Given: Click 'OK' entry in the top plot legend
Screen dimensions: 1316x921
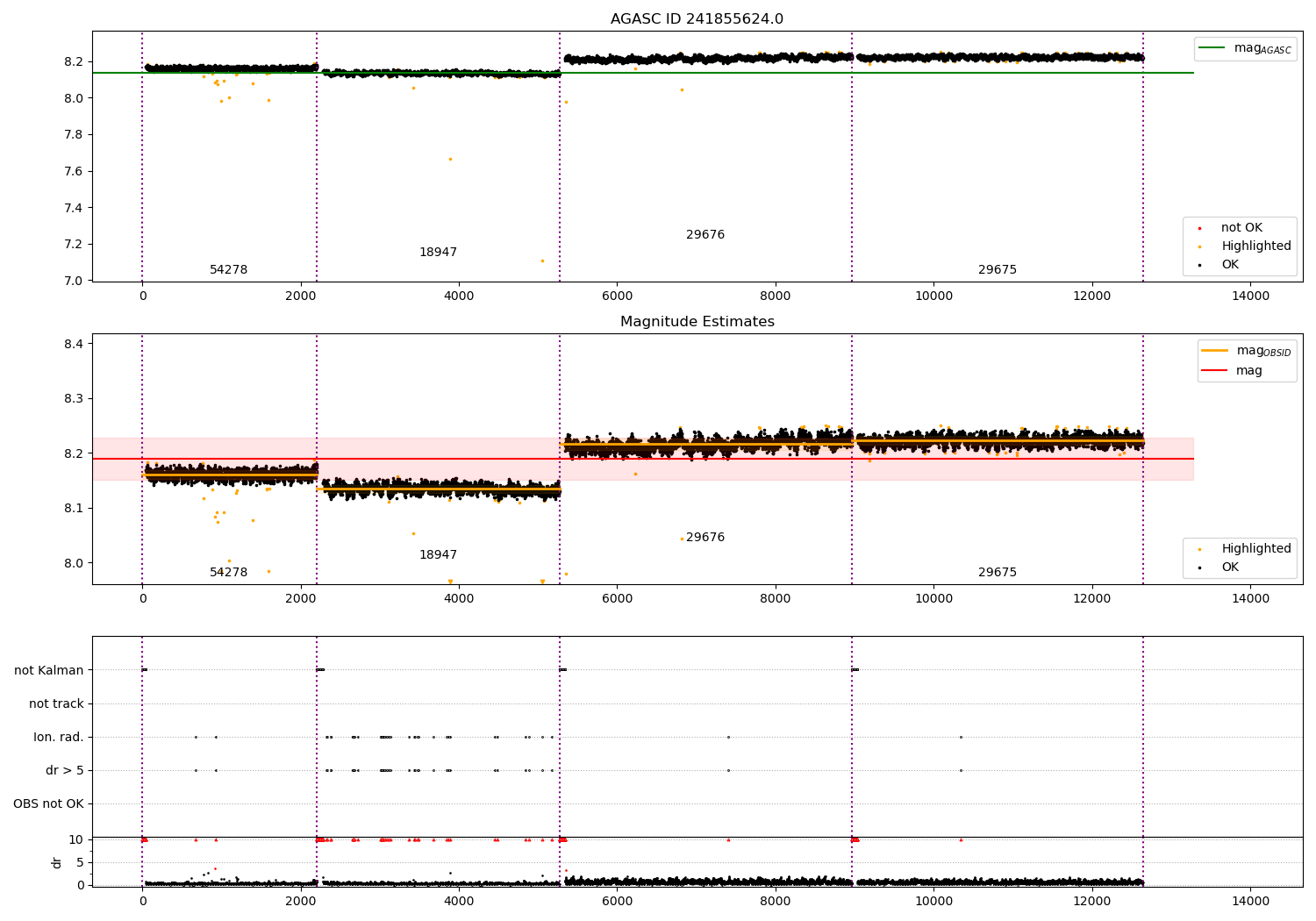Looking at the screenshot, I should (1230, 265).
